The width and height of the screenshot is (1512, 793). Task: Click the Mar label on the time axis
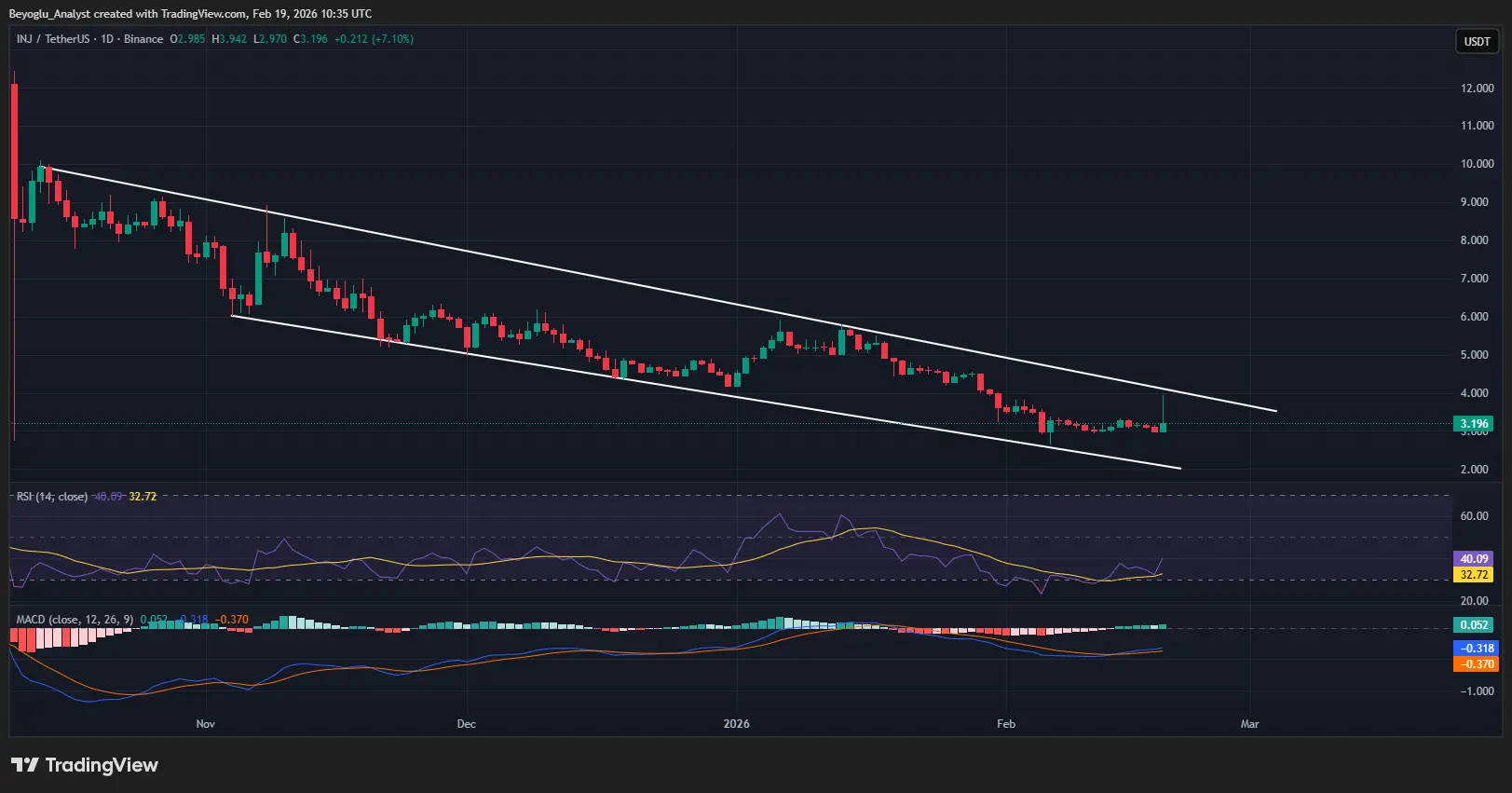pyautogui.click(x=1250, y=724)
